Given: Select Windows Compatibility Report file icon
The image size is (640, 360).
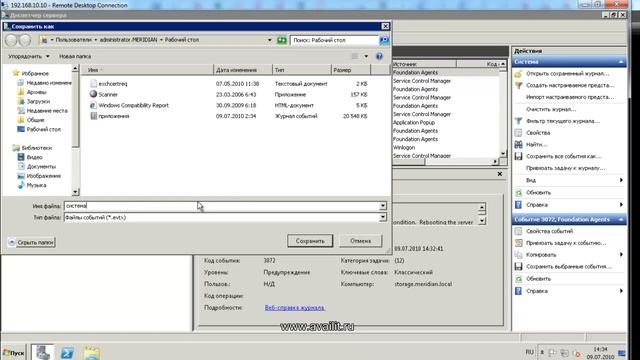Looking at the screenshot, I should 93,105.
